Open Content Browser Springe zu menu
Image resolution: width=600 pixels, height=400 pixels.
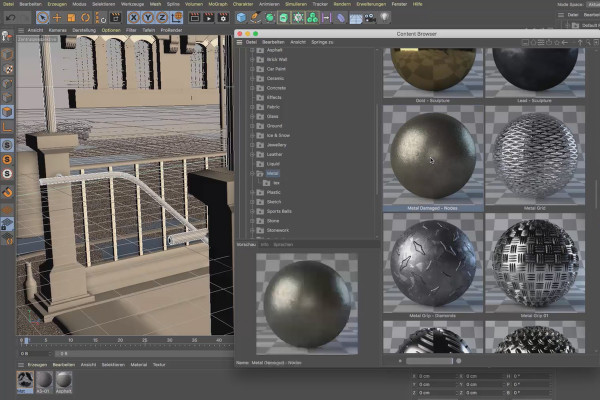(x=322, y=42)
